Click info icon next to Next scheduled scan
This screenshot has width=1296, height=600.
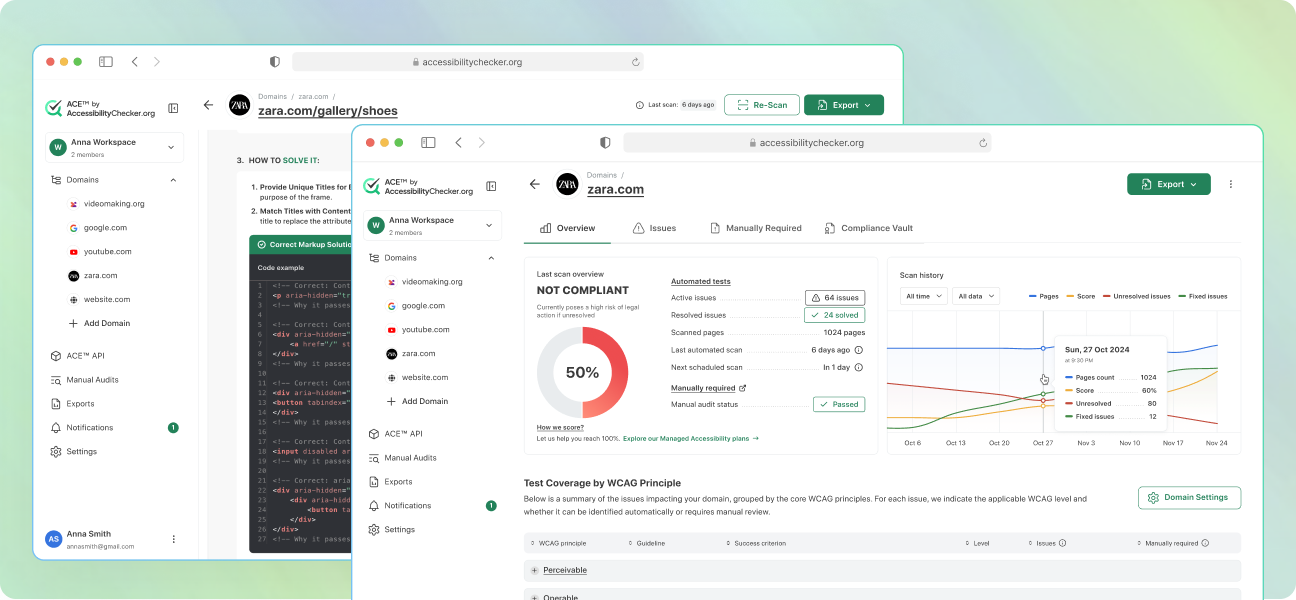[859, 367]
